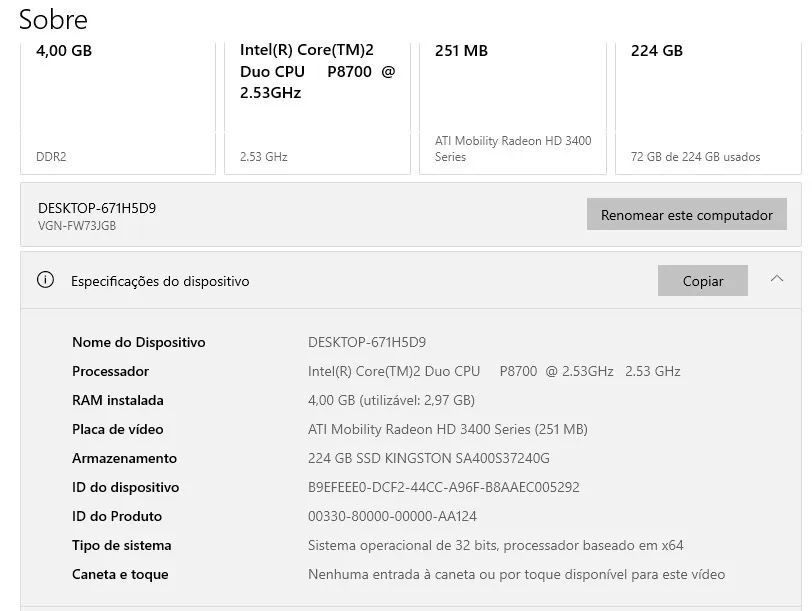Click the 2.53 GHz caption in processor card

pos(264,157)
